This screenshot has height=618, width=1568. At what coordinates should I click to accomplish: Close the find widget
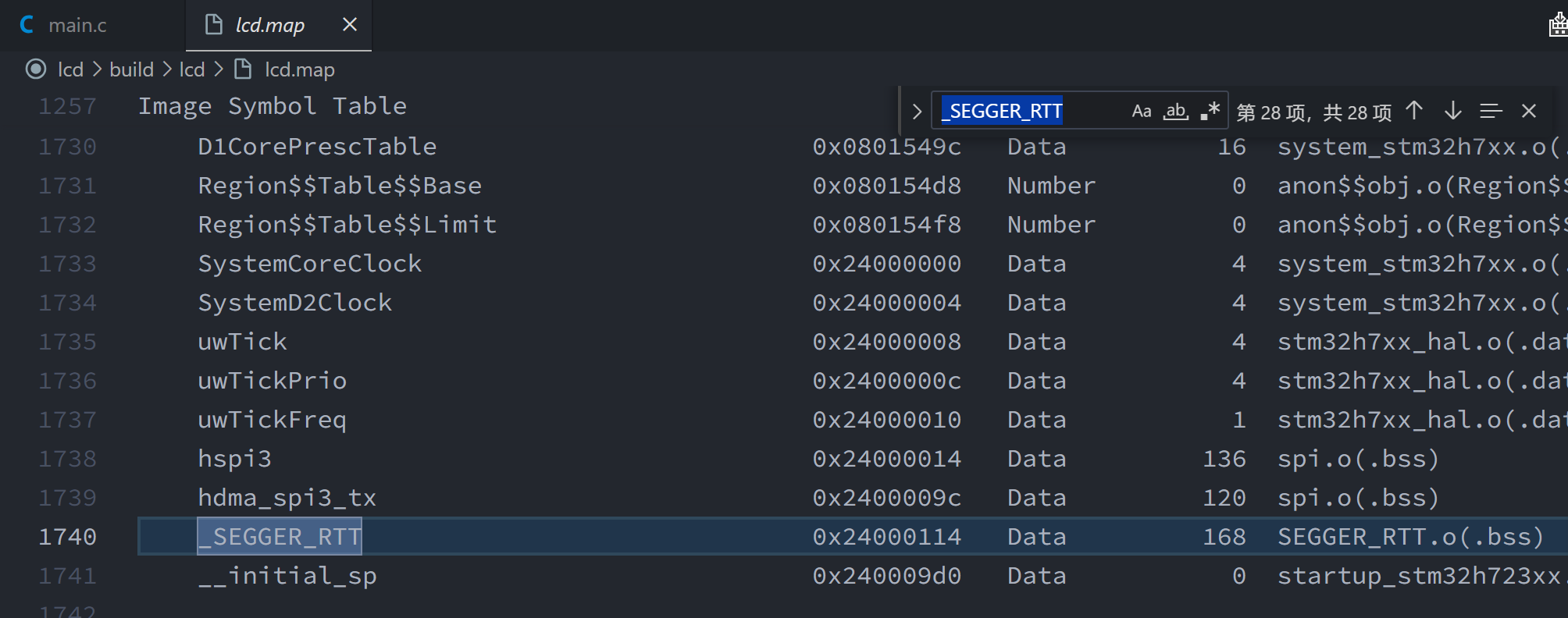click(x=1529, y=112)
